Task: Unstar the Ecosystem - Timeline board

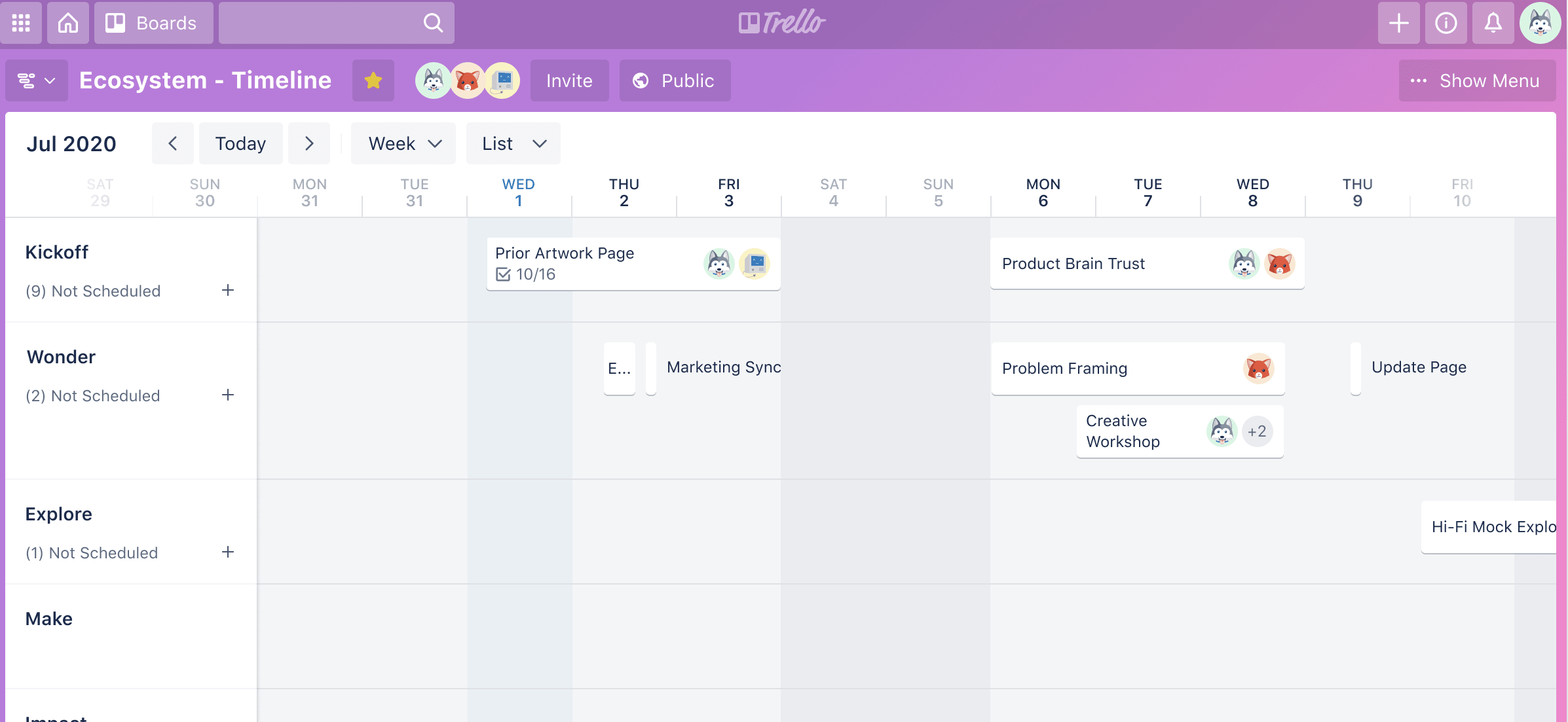Action: click(373, 81)
